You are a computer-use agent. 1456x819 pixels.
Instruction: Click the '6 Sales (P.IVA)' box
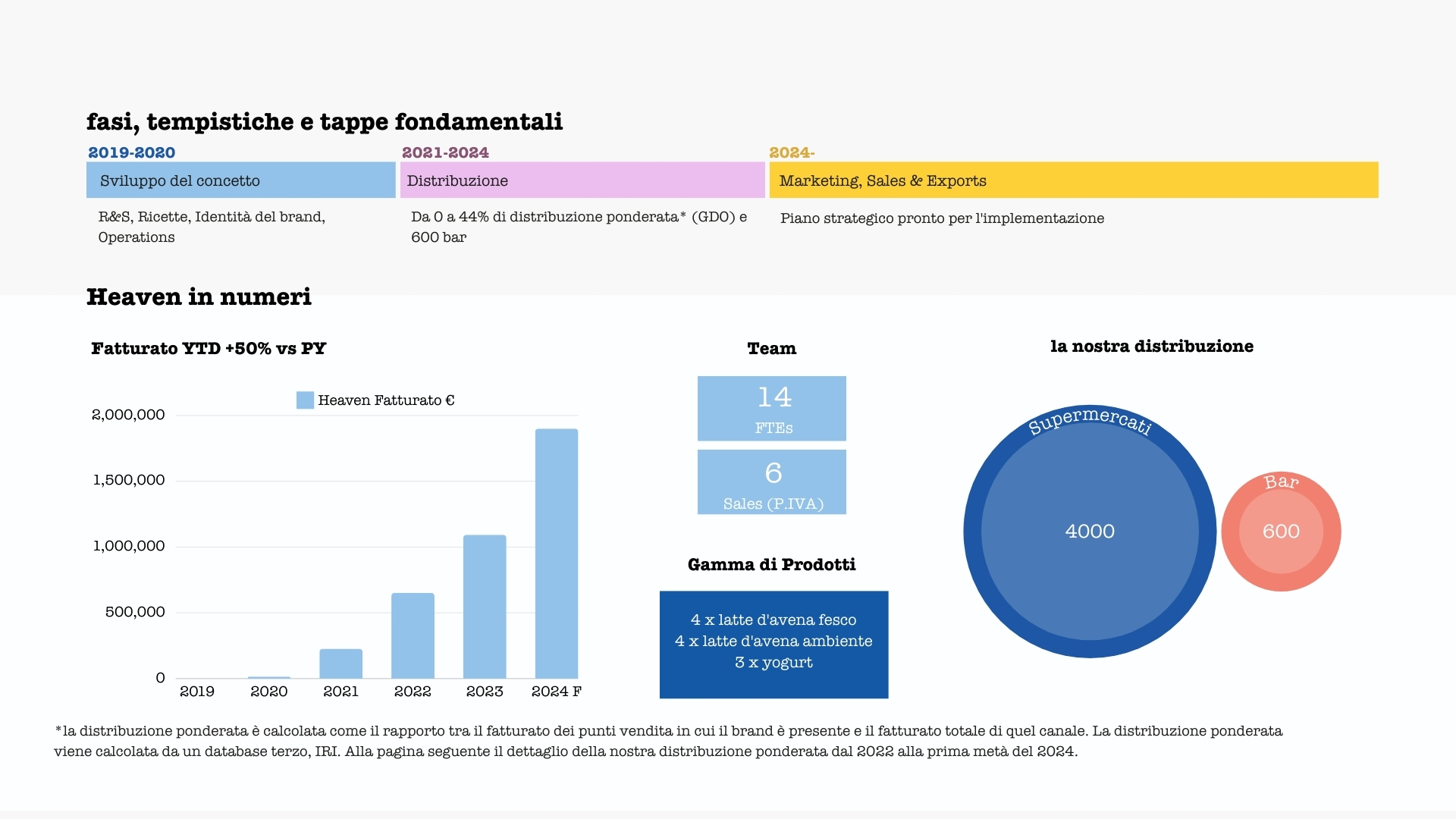772,482
